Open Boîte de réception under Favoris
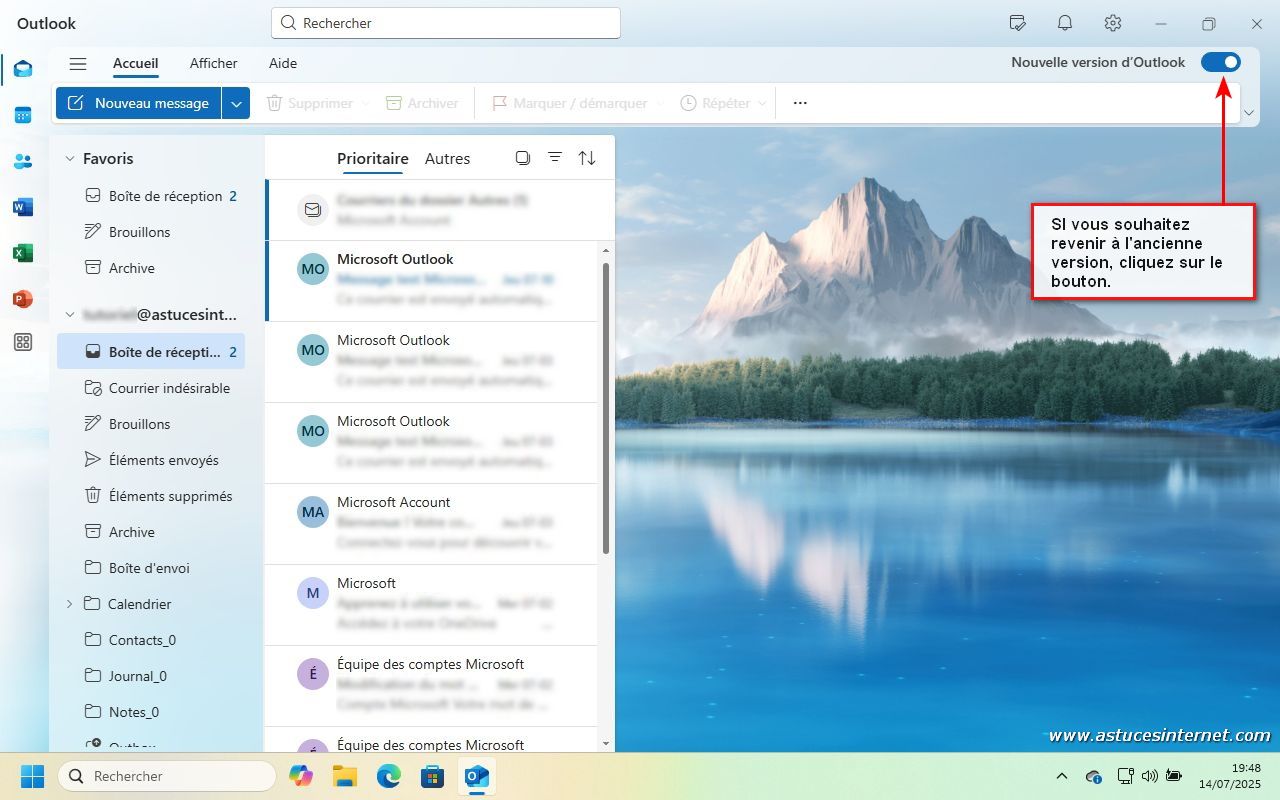The image size is (1280, 800). (x=152, y=196)
